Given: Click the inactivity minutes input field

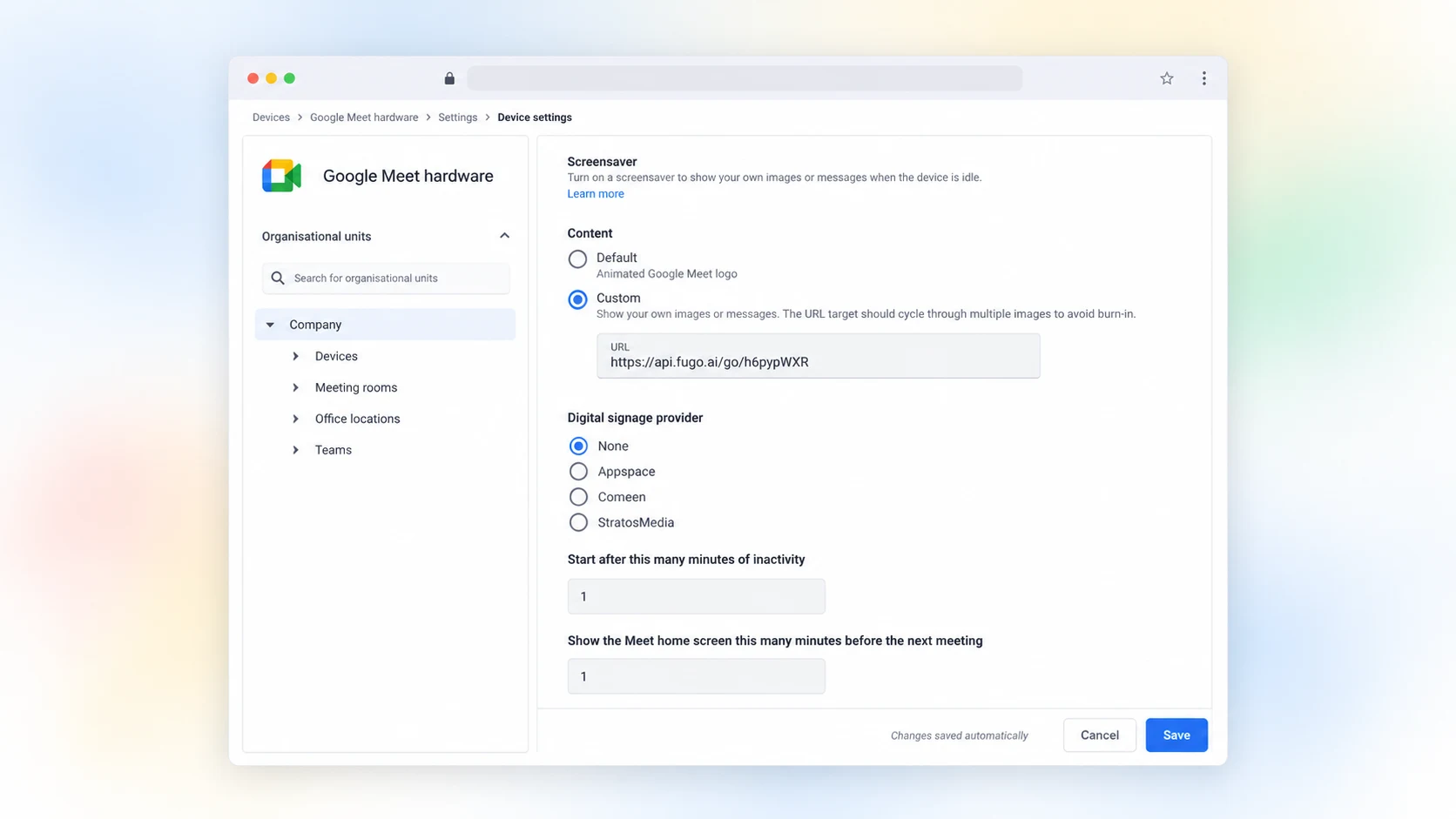Looking at the screenshot, I should coord(697,596).
